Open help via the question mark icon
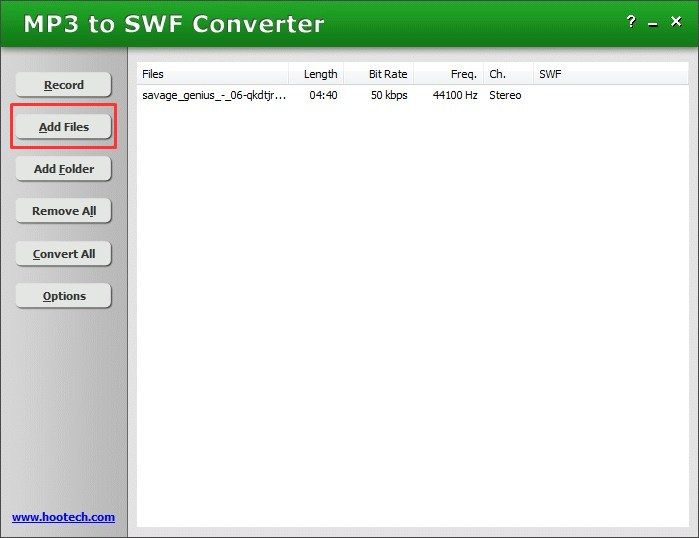This screenshot has width=699, height=538. [631, 21]
